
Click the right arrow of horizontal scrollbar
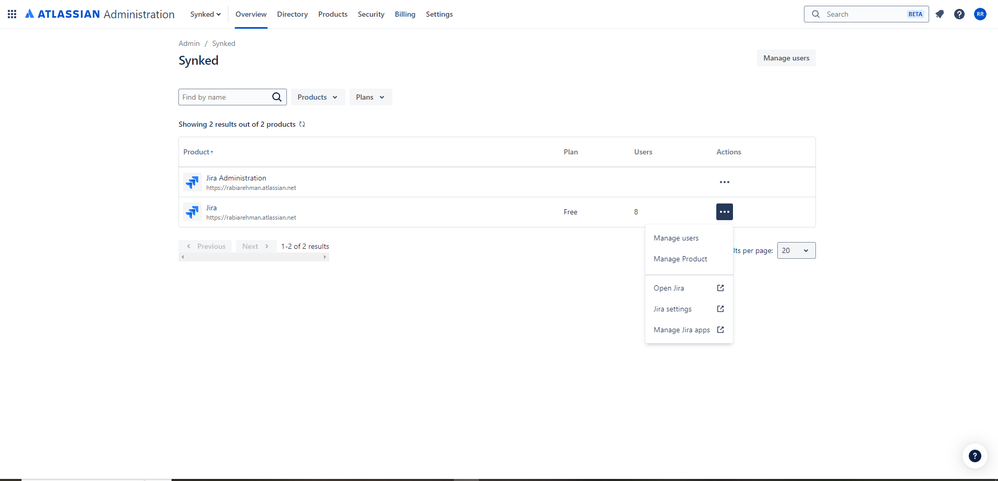click(x=325, y=257)
